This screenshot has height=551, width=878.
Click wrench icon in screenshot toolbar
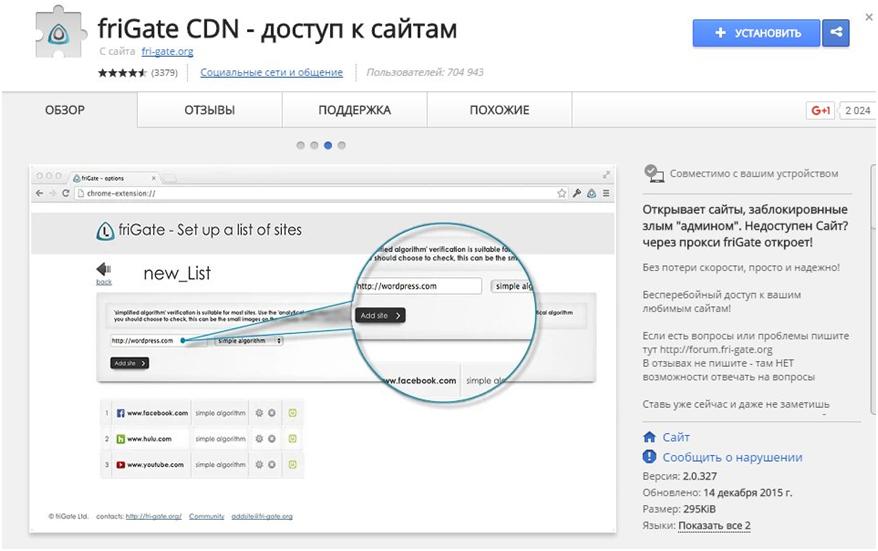tap(577, 193)
